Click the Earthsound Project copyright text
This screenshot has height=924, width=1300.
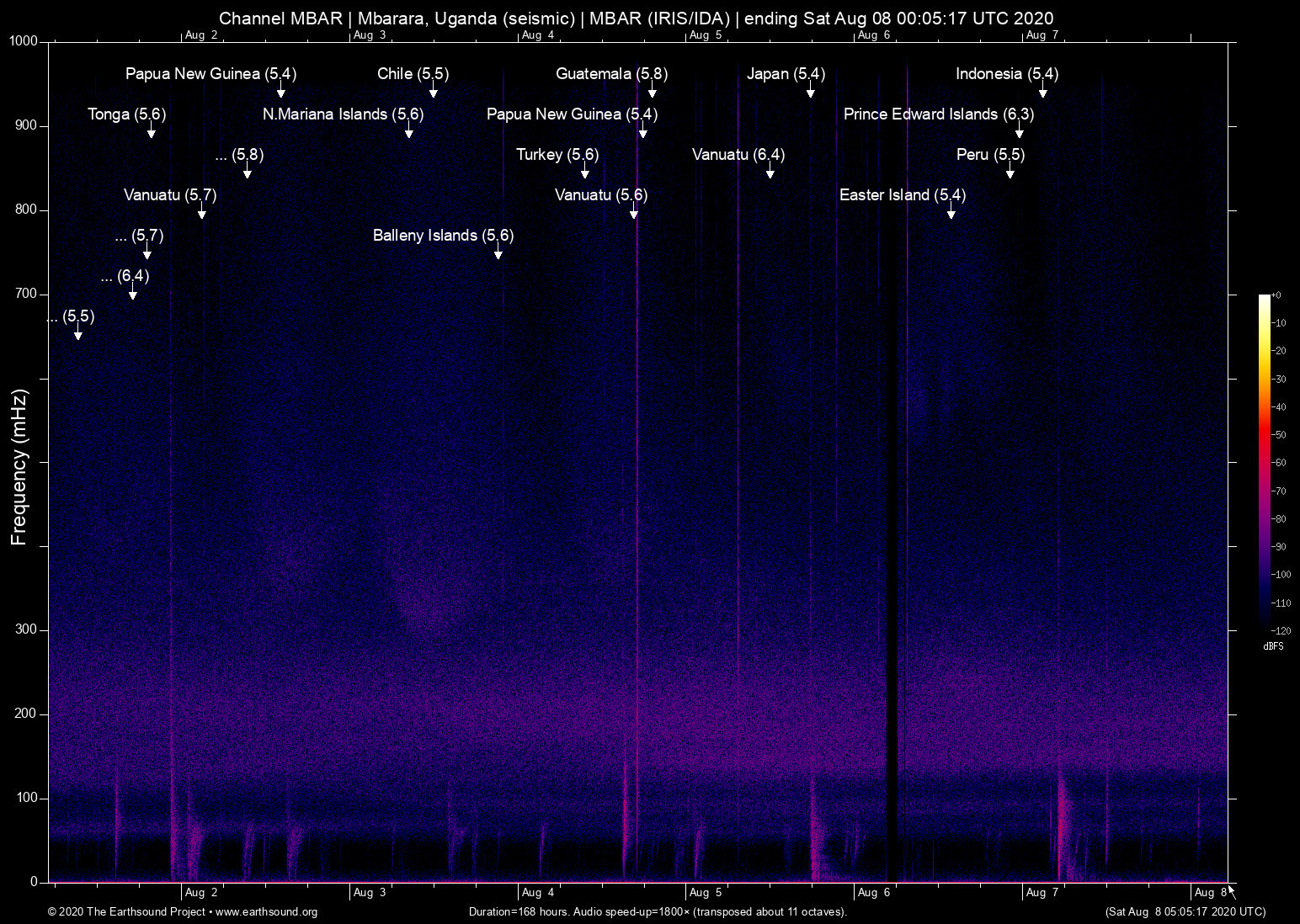click(x=126, y=912)
